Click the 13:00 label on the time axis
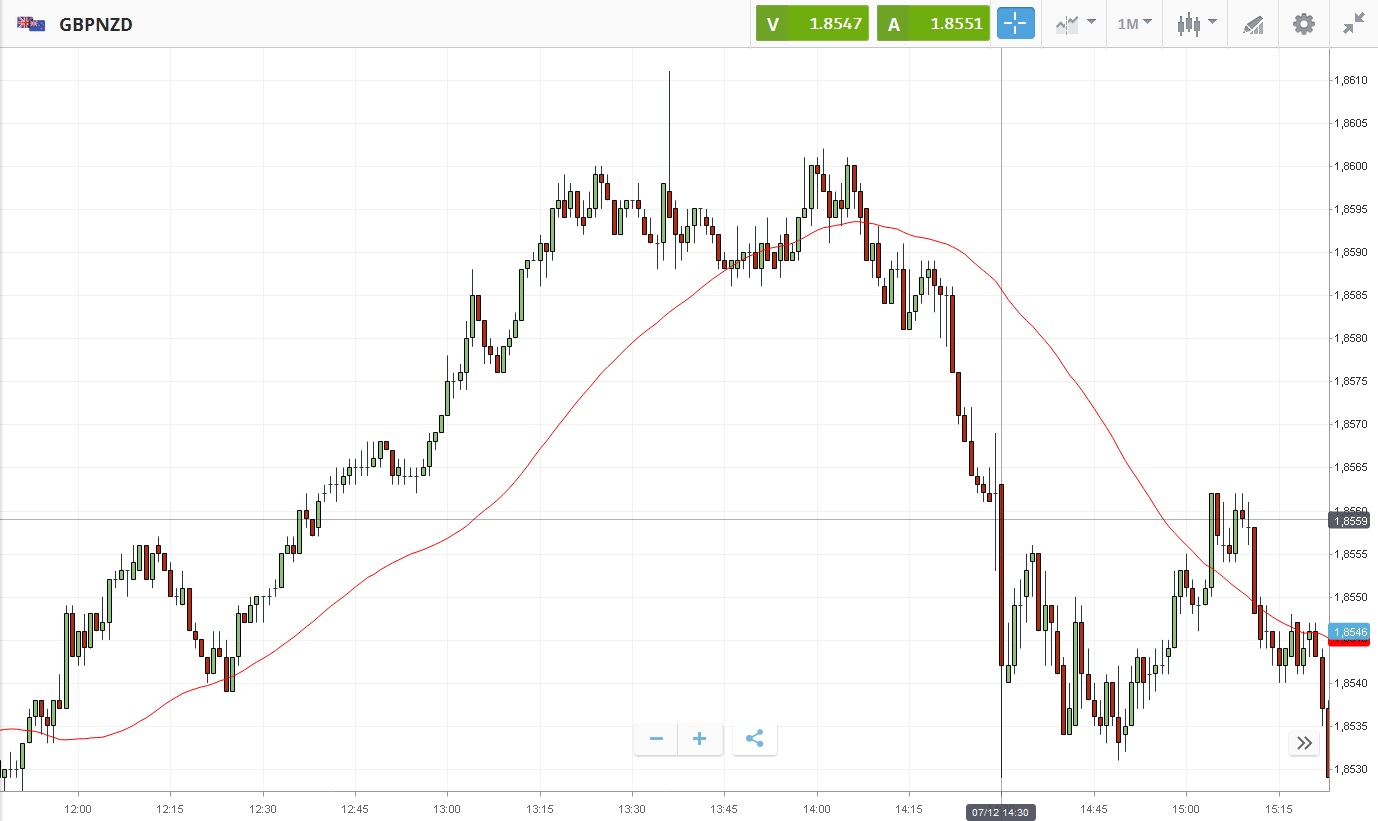 447,807
